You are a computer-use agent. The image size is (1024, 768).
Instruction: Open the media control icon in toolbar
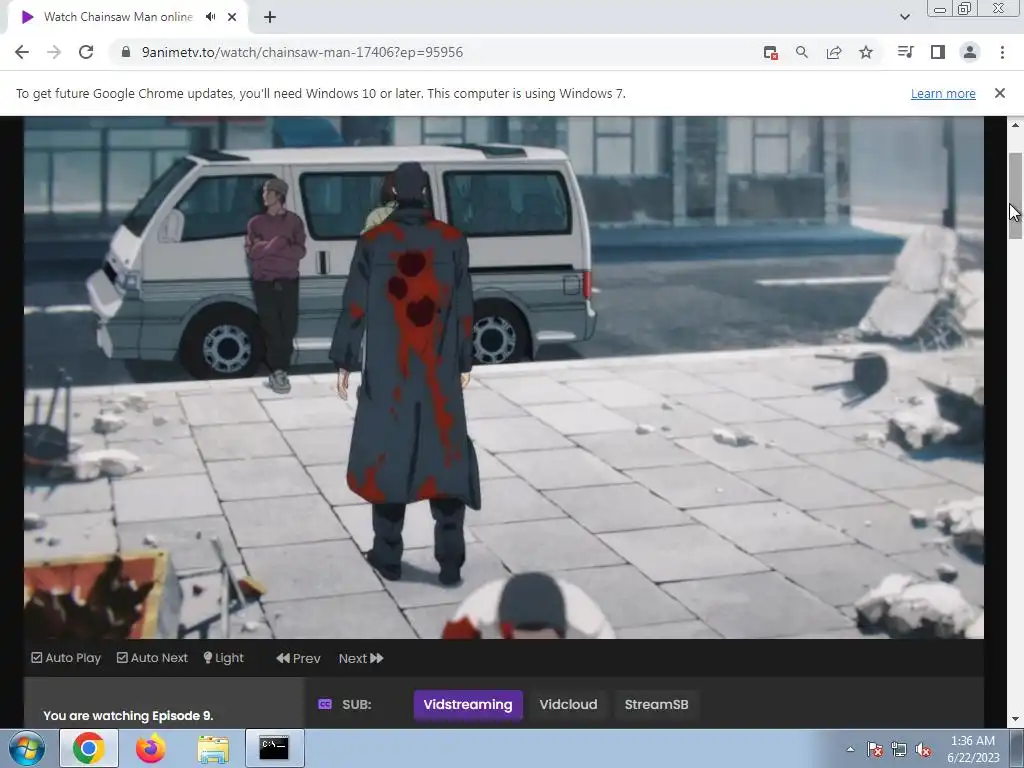pyautogui.click(x=906, y=52)
